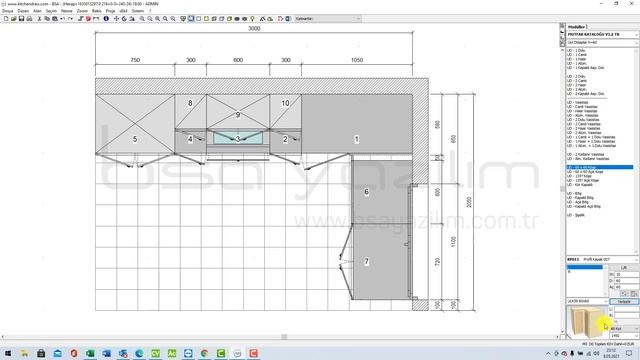Click the active plan view icon
Image resolution: width=640 pixels, height=360 pixels.
[x=191, y=19]
